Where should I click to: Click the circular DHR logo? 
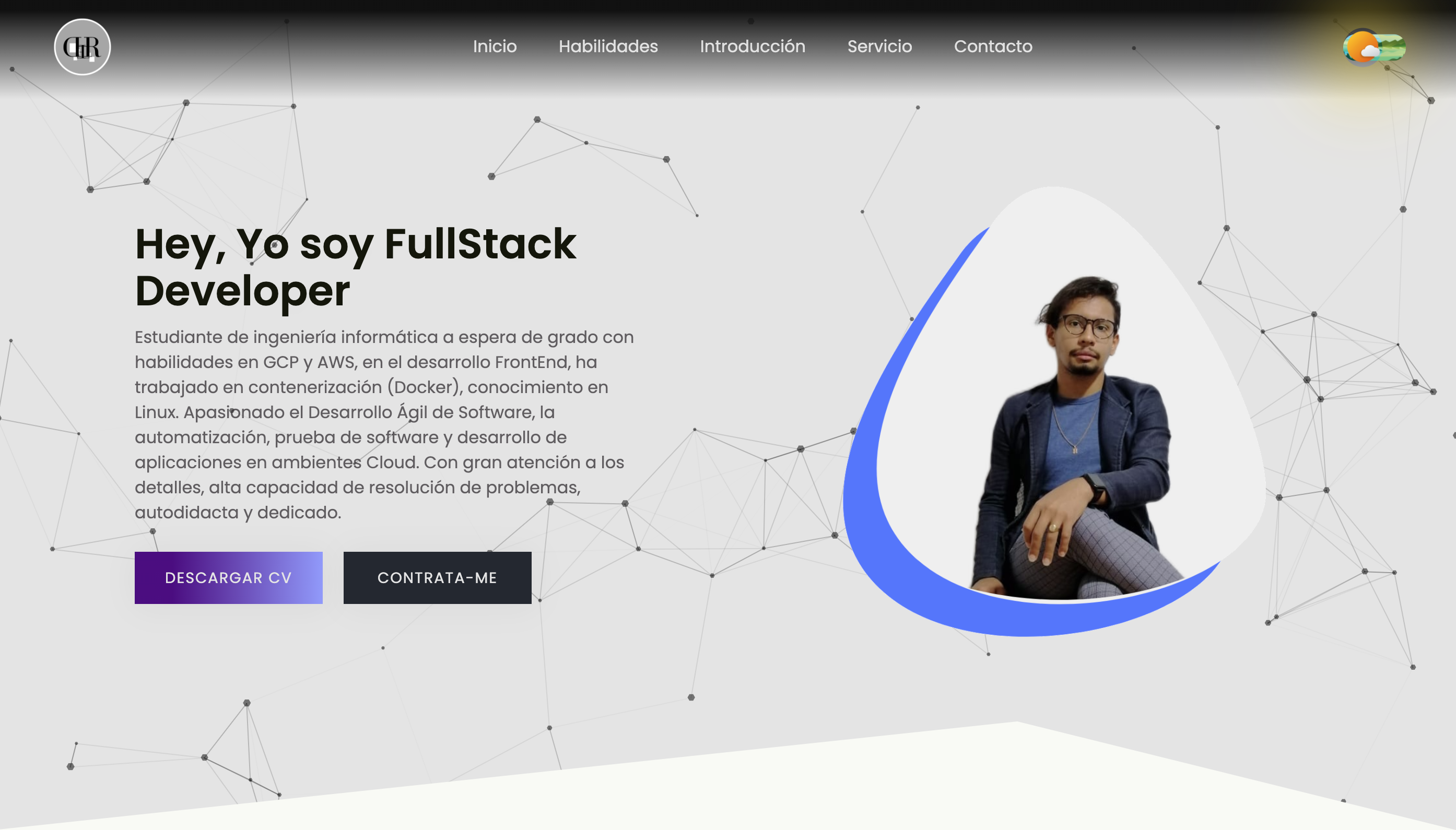coord(82,47)
